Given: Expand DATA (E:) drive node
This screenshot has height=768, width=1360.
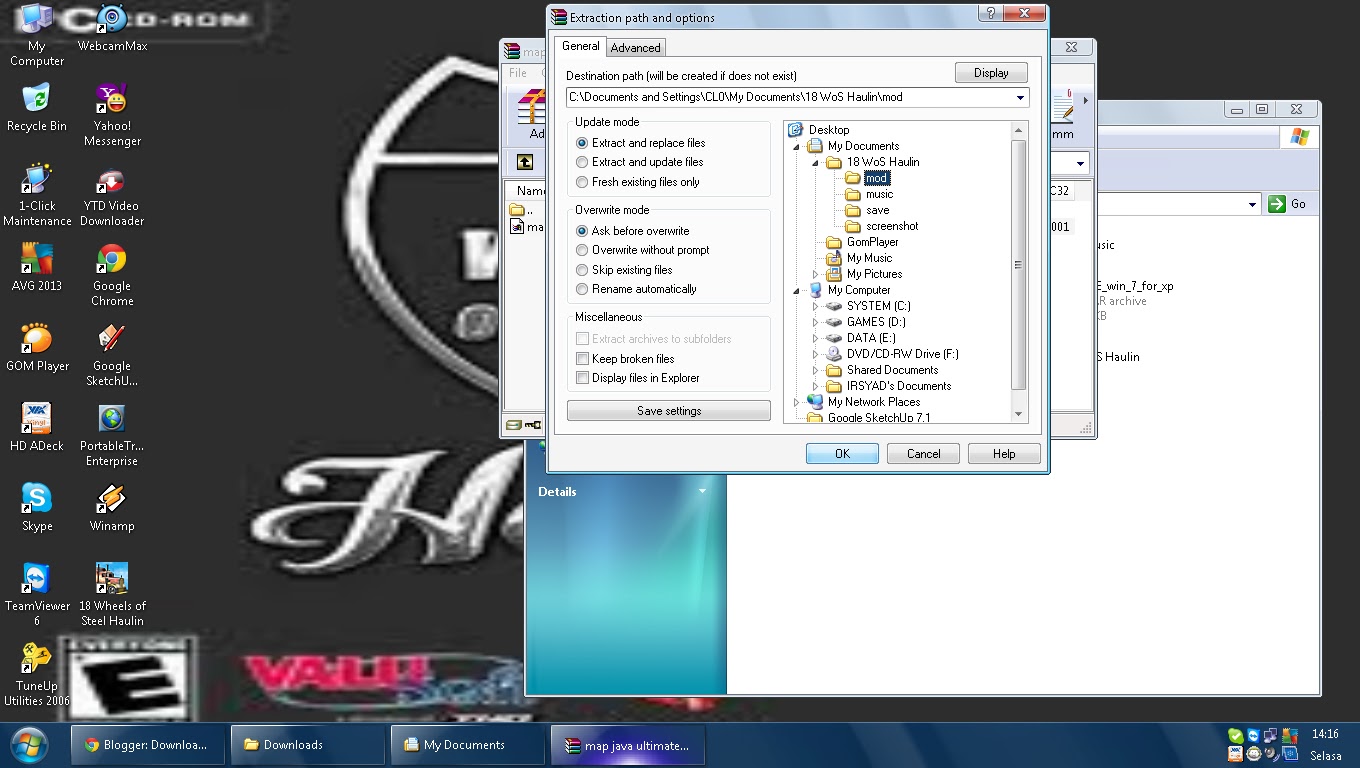Looking at the screenshot, I should click(x=816, y=338).
